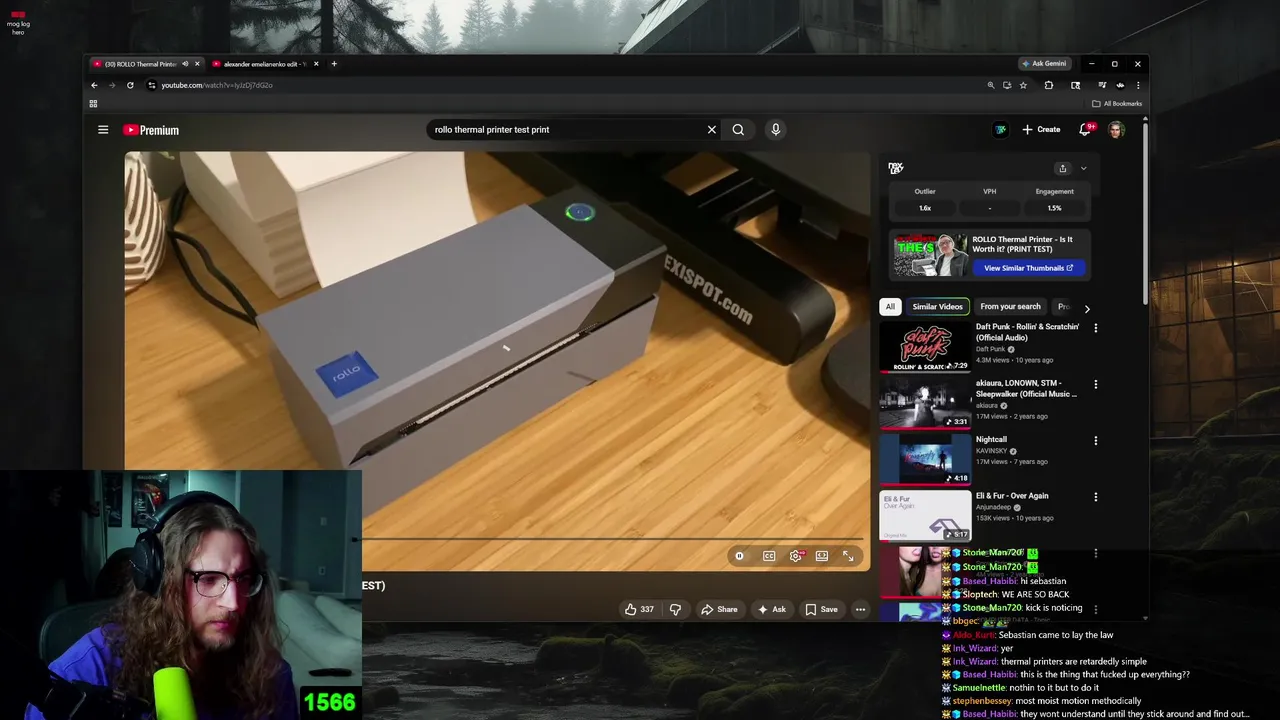Open Daft Punk Rollin' & Scratchin' thumbnail
This screenshot has width=1280, height=720.
click(x=925, y=347)
